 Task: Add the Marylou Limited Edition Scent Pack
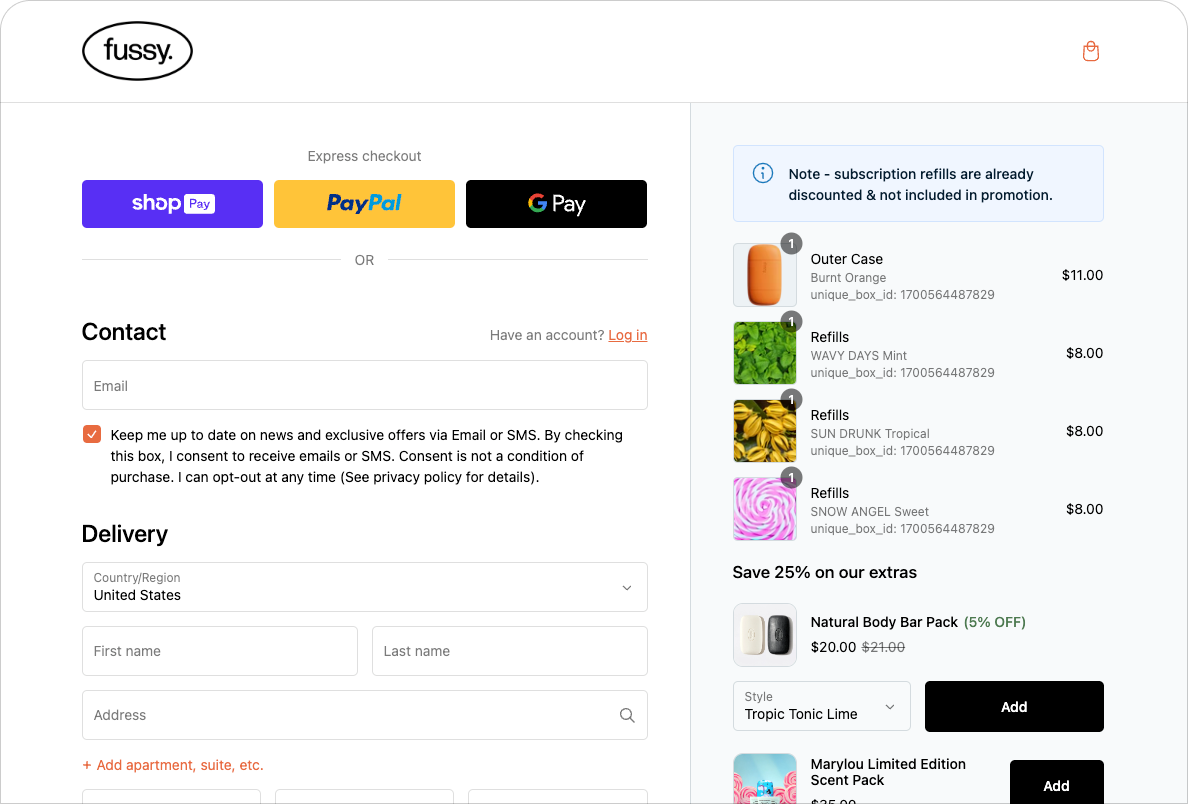1056,784
